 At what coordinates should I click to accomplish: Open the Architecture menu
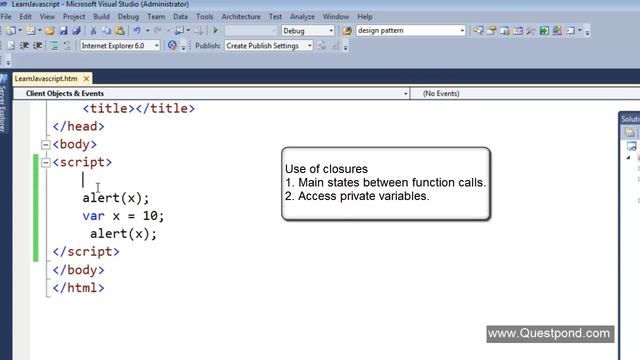(241, 17)
